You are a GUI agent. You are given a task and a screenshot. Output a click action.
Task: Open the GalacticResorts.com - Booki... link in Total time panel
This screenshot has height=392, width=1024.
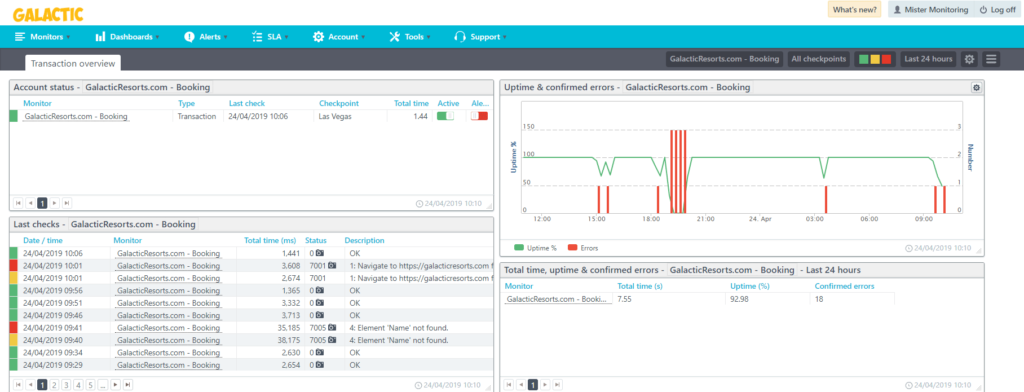[x=558, y=299]
